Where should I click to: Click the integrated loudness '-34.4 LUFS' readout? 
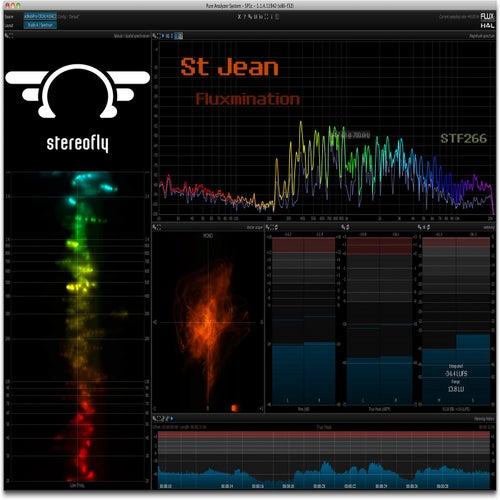[456, 373]
